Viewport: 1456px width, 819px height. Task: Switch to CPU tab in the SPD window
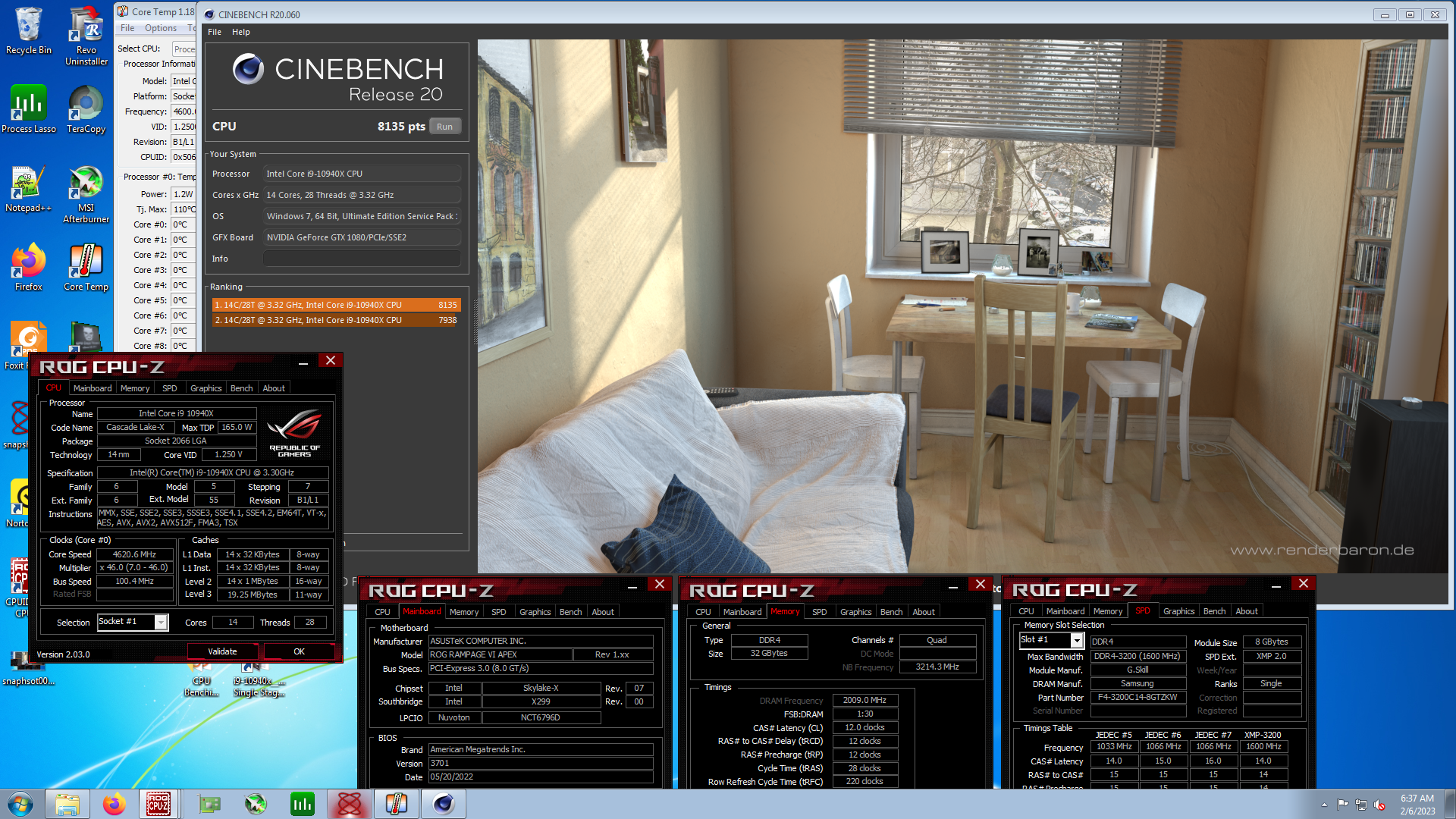click(1026, 611)
